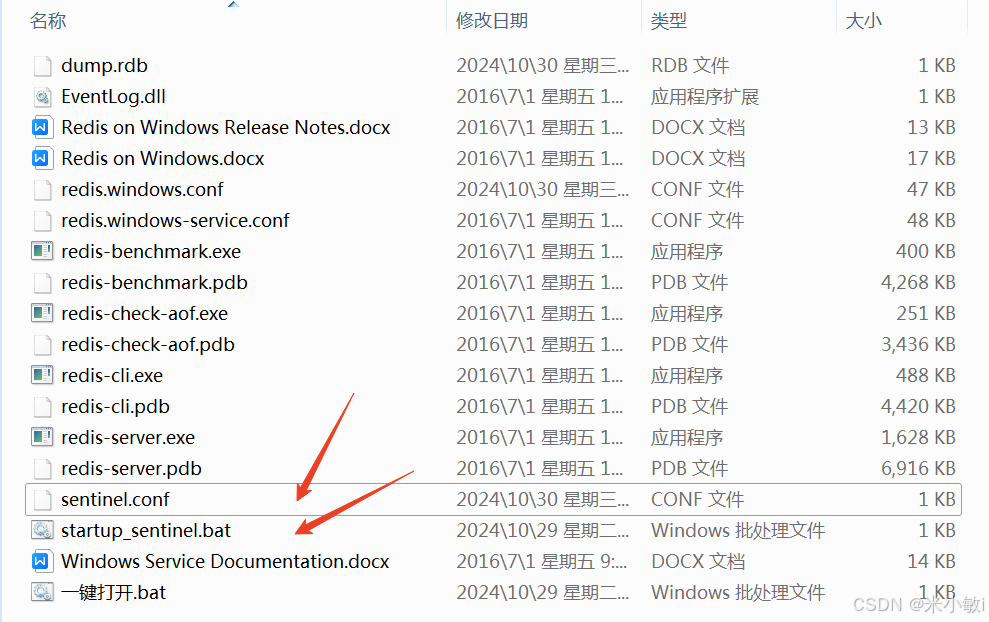Select the file name sentinel.conf

pos(115,500)
